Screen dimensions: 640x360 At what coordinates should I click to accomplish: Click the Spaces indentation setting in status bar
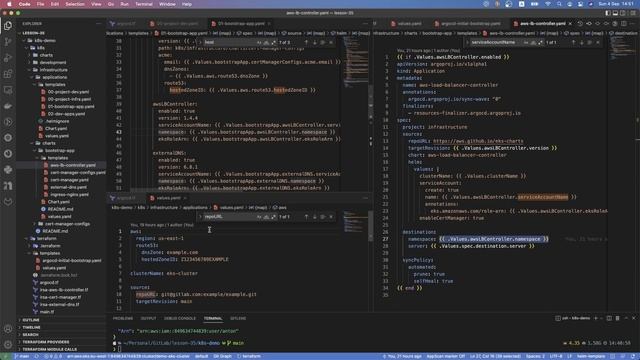point(535,356)
